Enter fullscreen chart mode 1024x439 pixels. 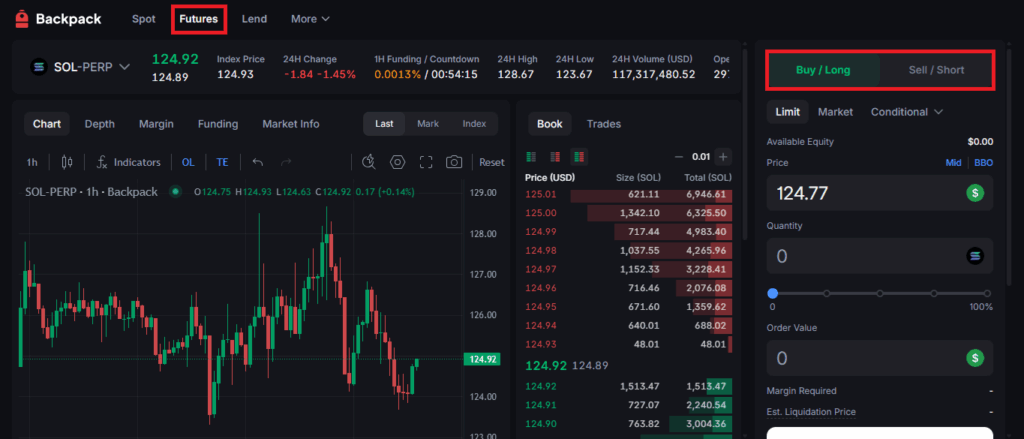point(426,162)
